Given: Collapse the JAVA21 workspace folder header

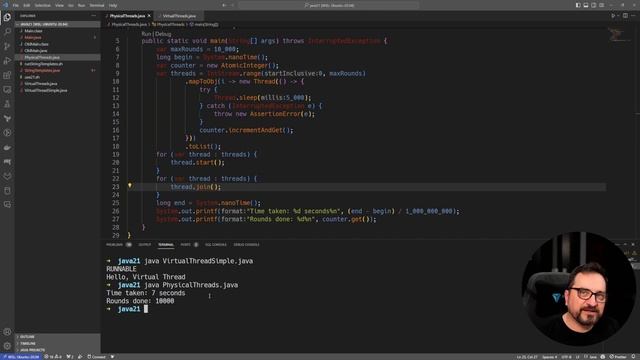Looking at the screenshot, I should (58, 24).
